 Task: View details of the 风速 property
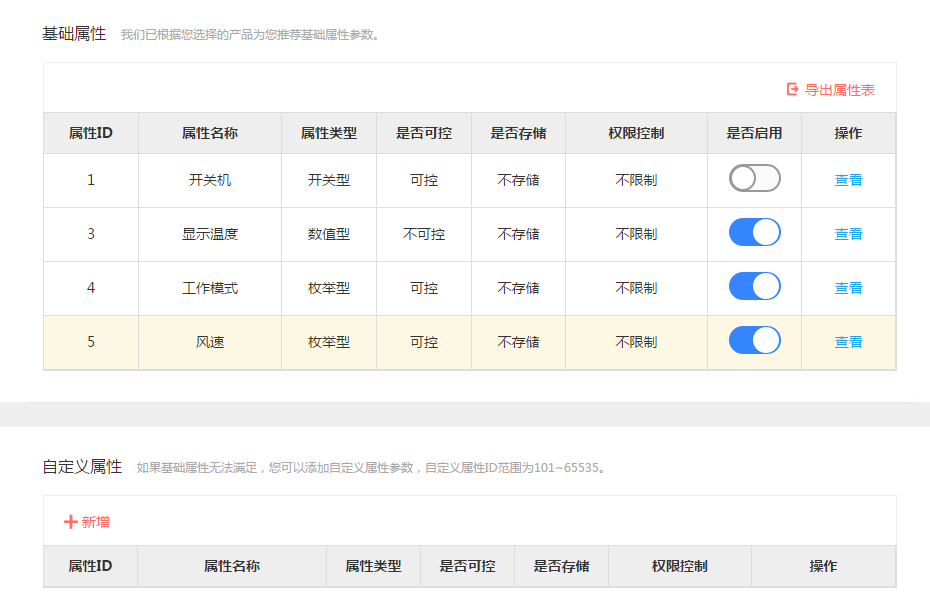point(847,341)
